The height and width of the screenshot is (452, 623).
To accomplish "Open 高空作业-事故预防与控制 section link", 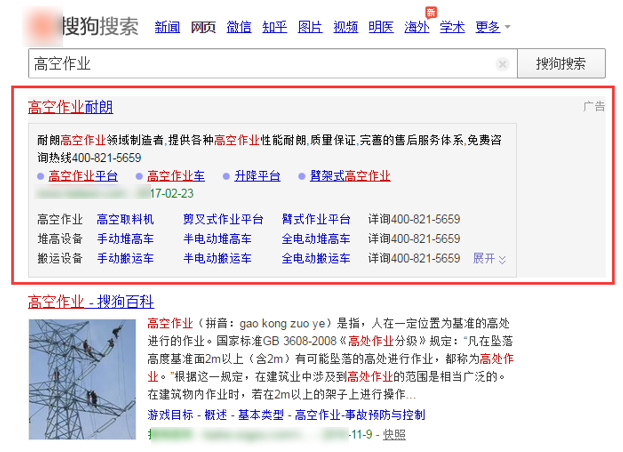I will (x=360, y=415).
